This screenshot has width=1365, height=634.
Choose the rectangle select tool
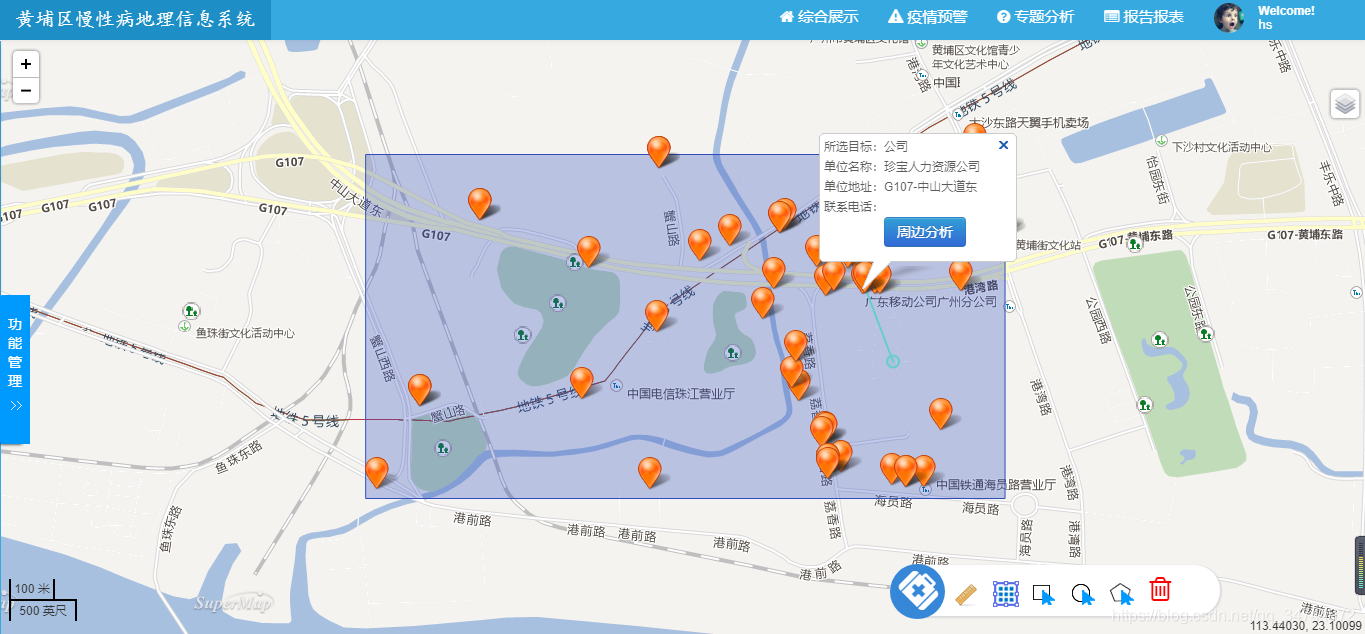pos(1044,594)
